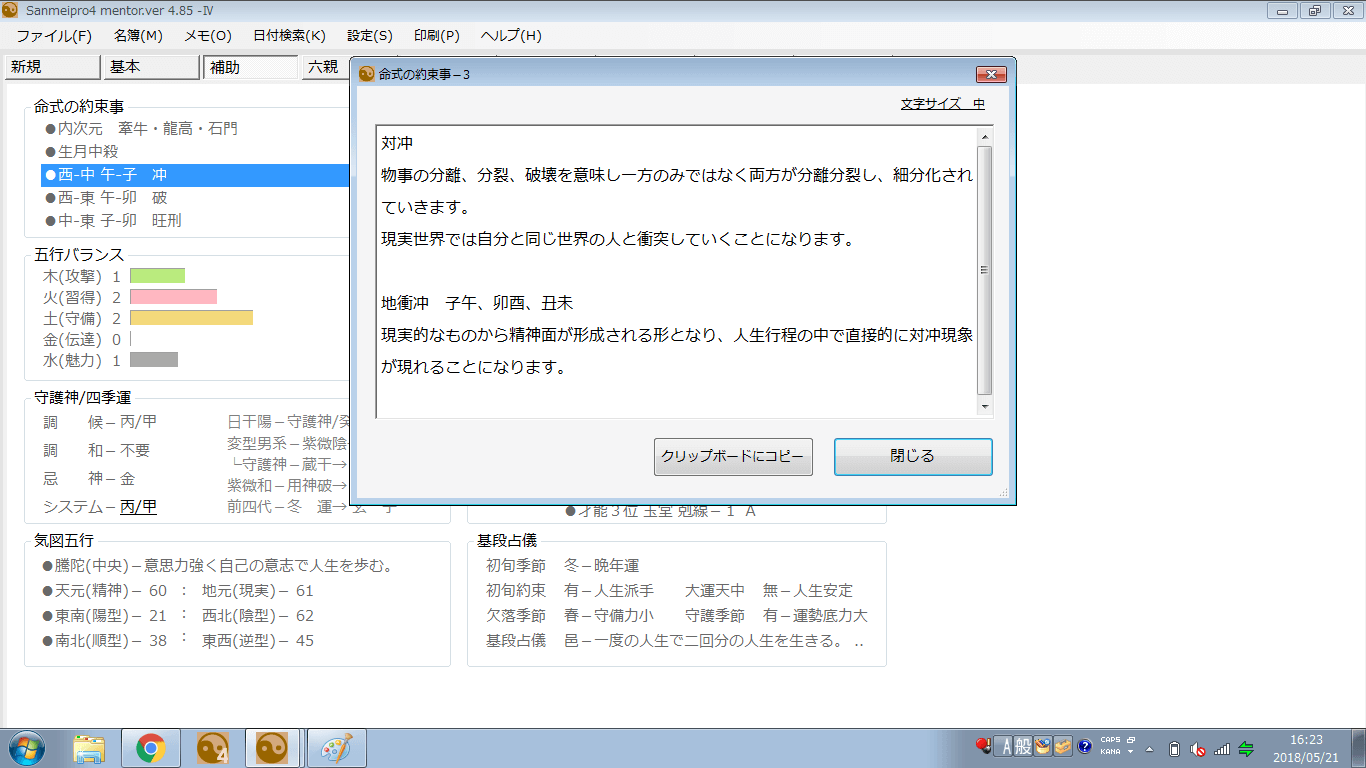1366x768 pixels.
Task: Click the 文字サイズ 中 text size selector
Action: click(x=942, y=104)
